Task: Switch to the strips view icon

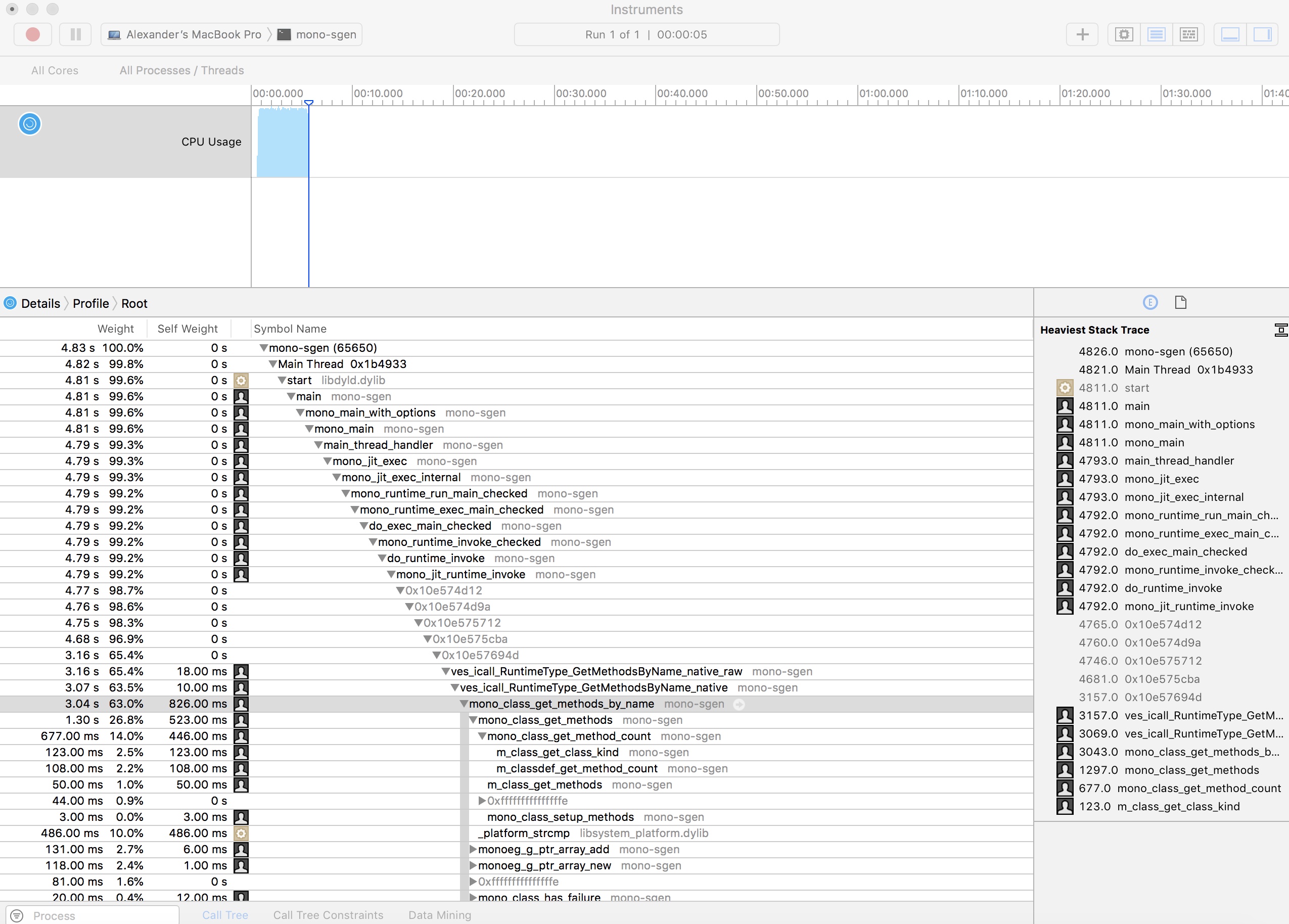Action: coord(1189,34)
